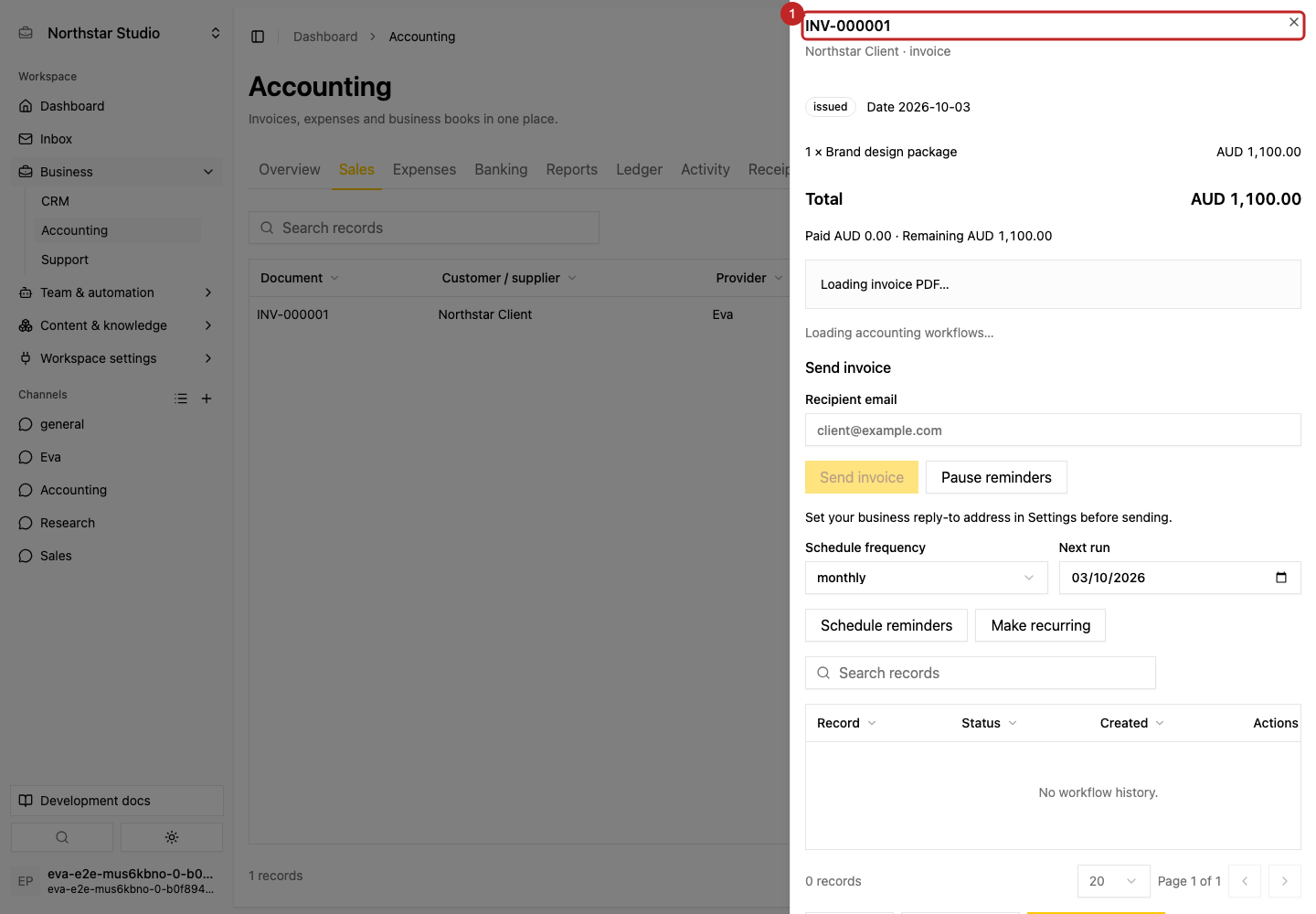
Task: Click the Send invoice button
Action: click(x=862, y=477)
